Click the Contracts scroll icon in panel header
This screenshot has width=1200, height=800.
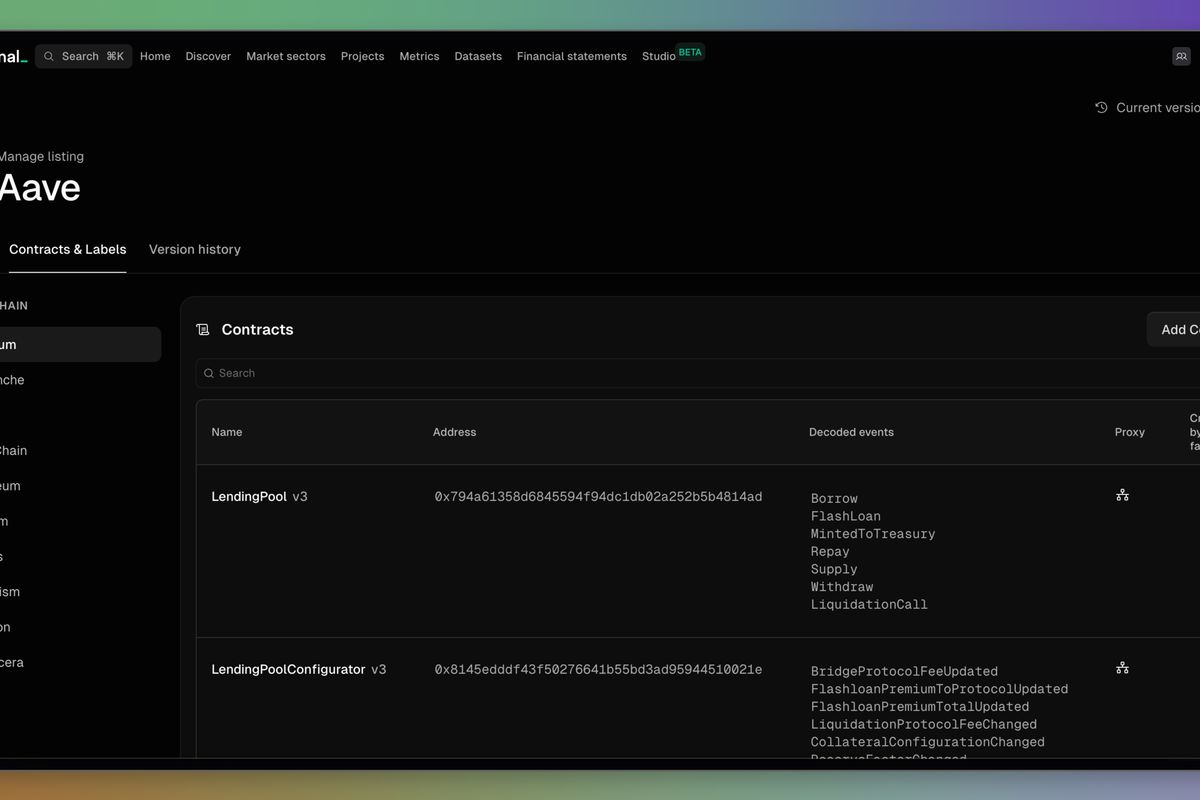pyautogui.click(x=203, y=329)
